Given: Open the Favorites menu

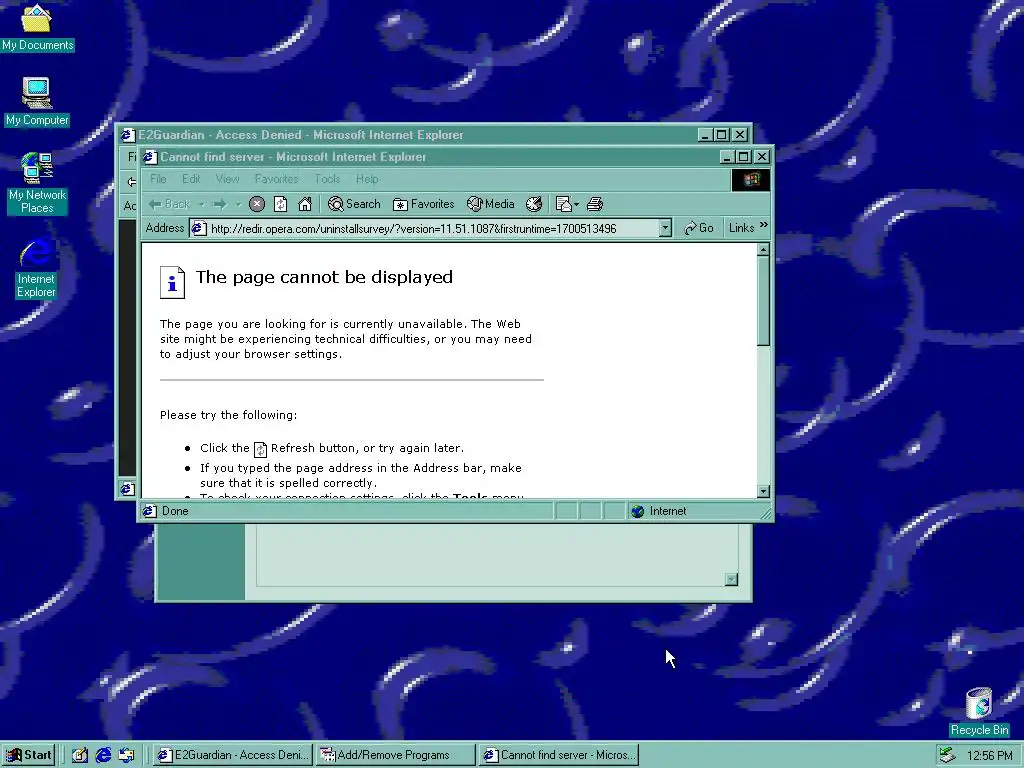Looking at the screenshot, I should 276,179.
